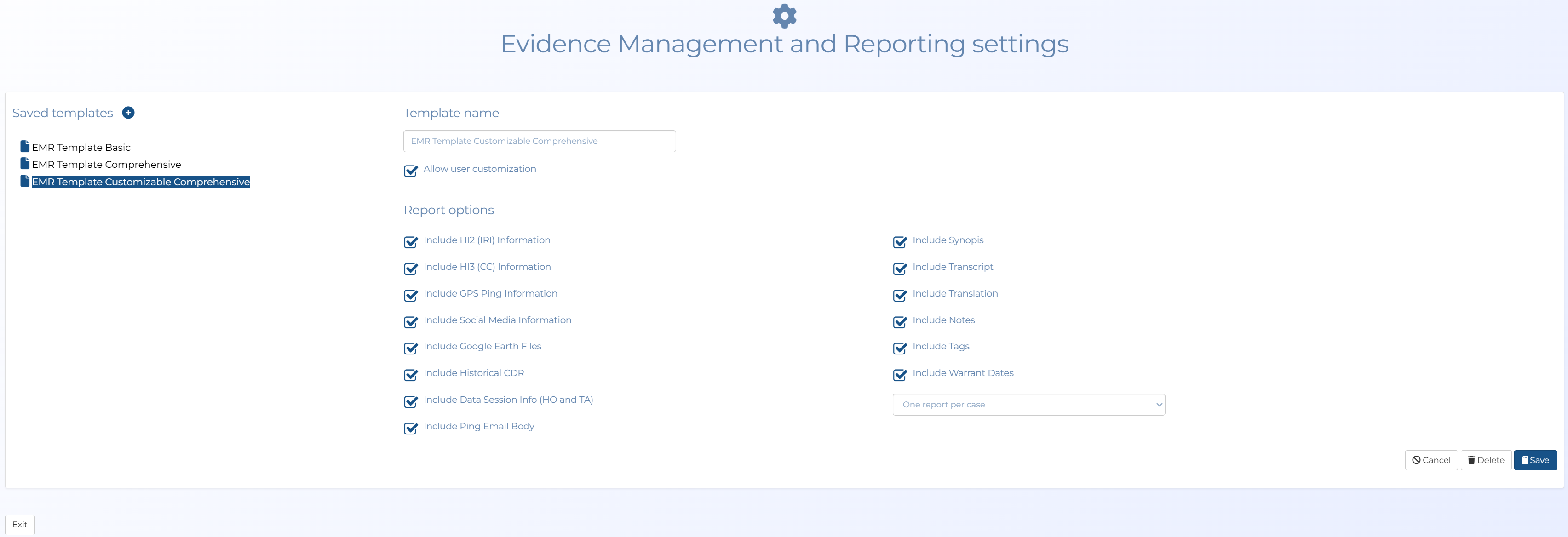Image resolution: width=1568 pixels, height=537 pixels.
Task: Select EMR Template Customizable Comprehensive entry
Action: point(141,182)
